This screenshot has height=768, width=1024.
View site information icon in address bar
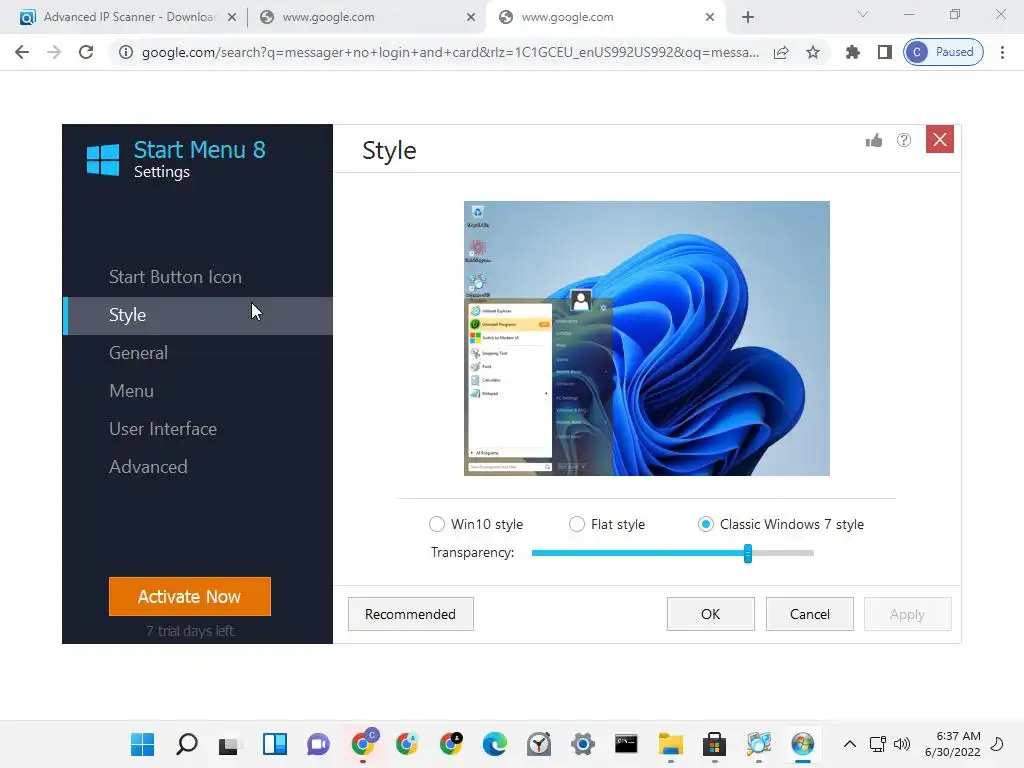click(126, 52)
